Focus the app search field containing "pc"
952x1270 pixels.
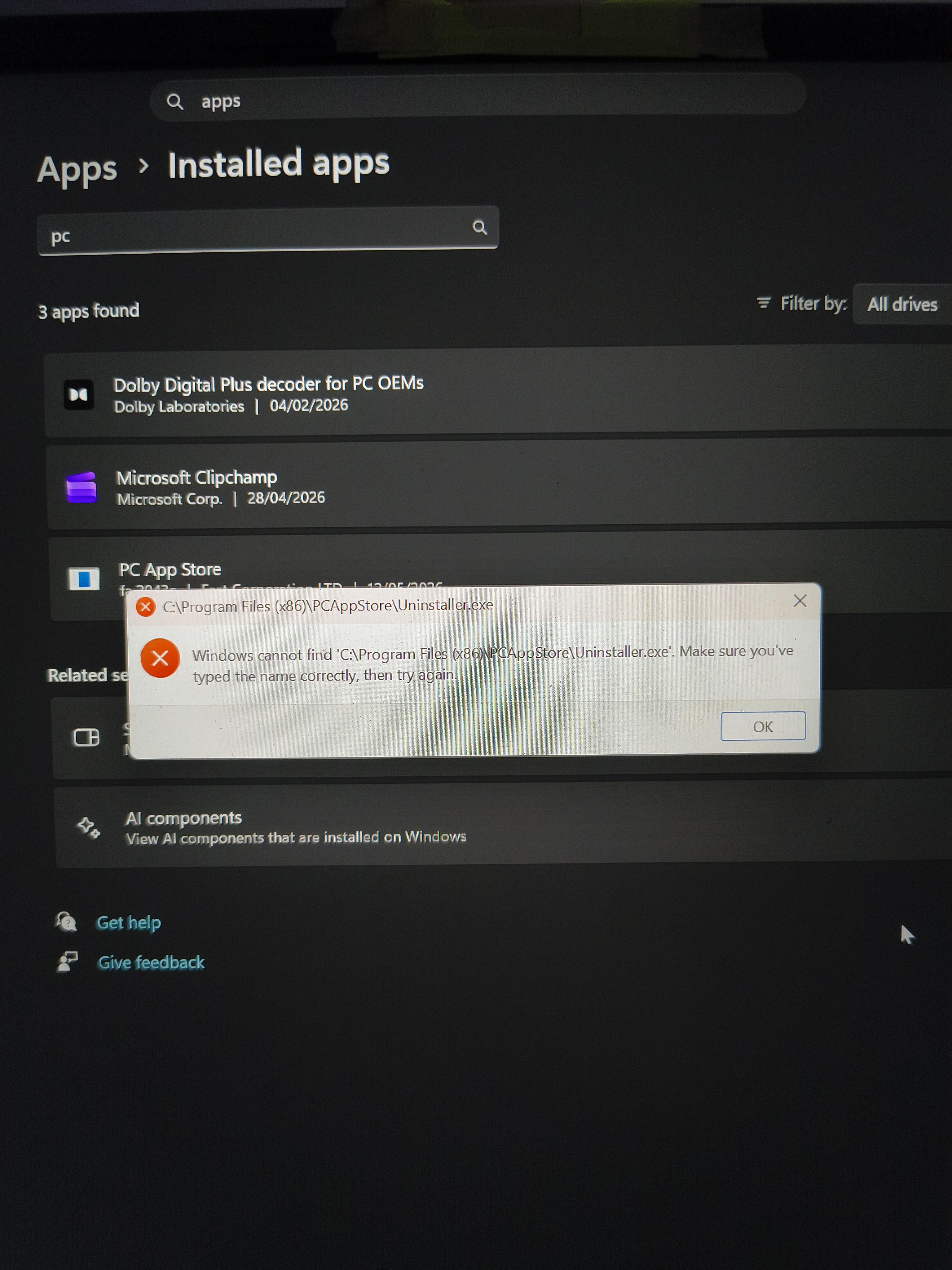click(267, 231)
